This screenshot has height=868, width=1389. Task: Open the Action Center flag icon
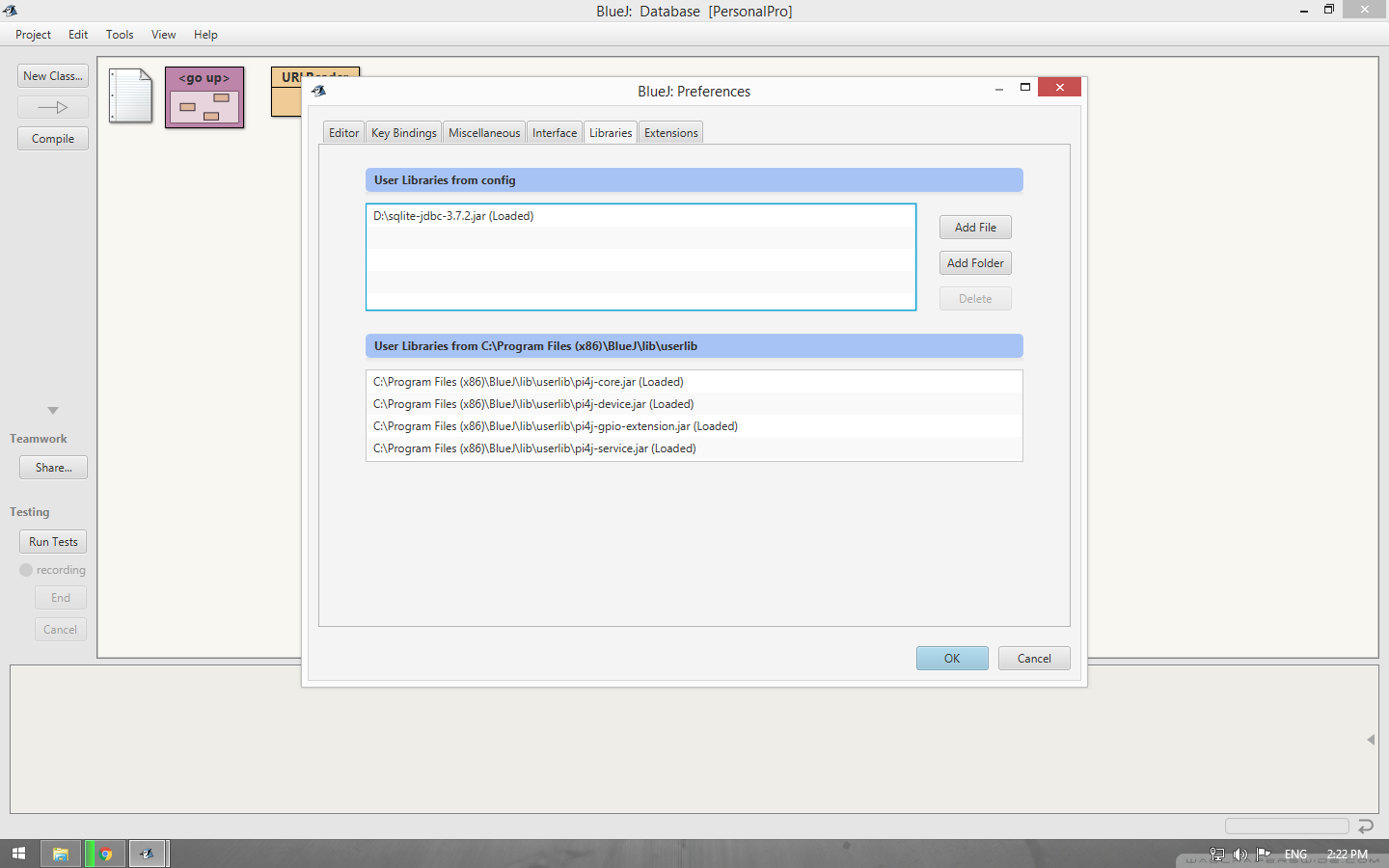pyautogui.click(x=1264, y=854)
